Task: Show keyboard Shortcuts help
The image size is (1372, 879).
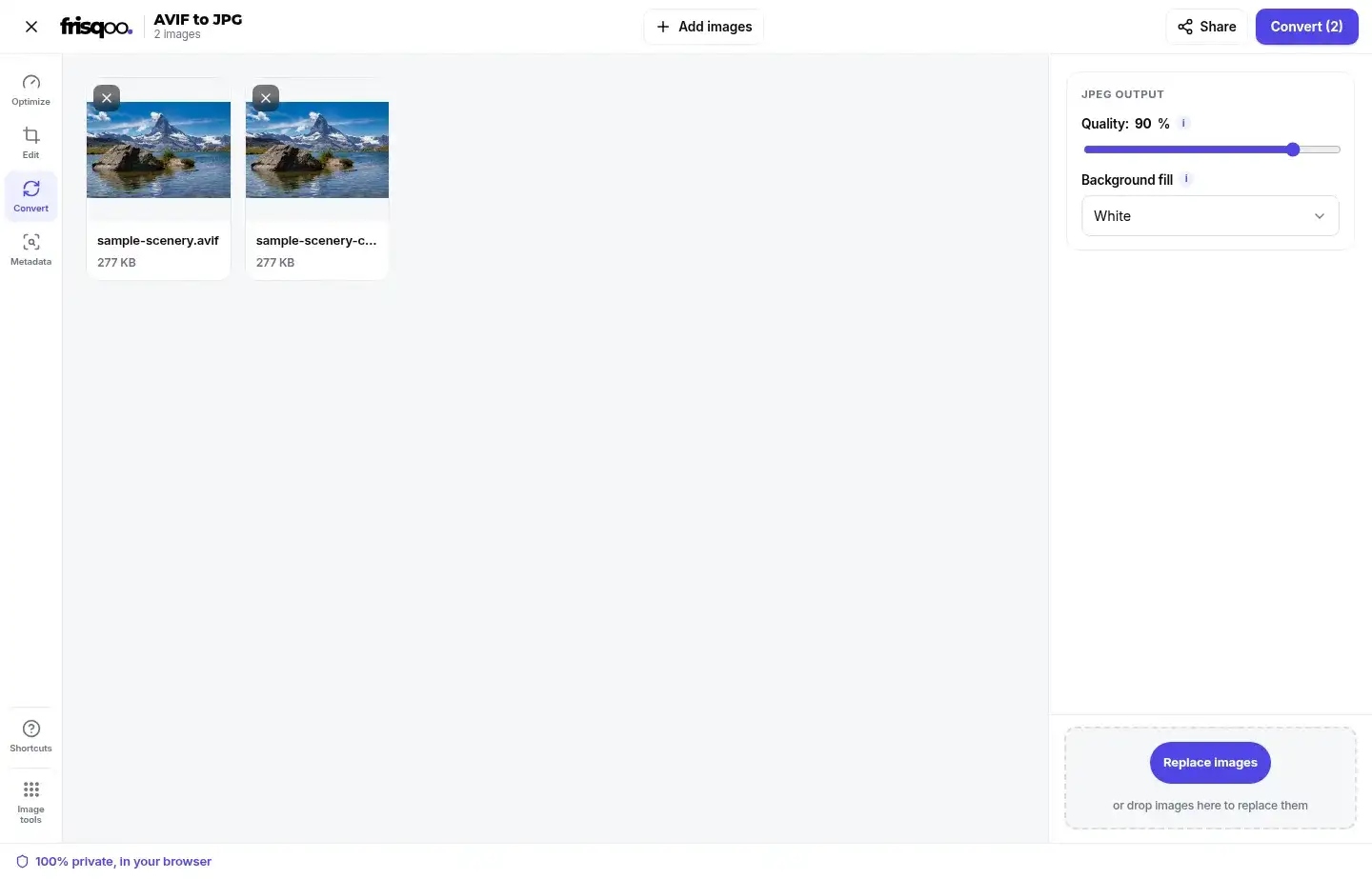Action: tap(31, 736)
